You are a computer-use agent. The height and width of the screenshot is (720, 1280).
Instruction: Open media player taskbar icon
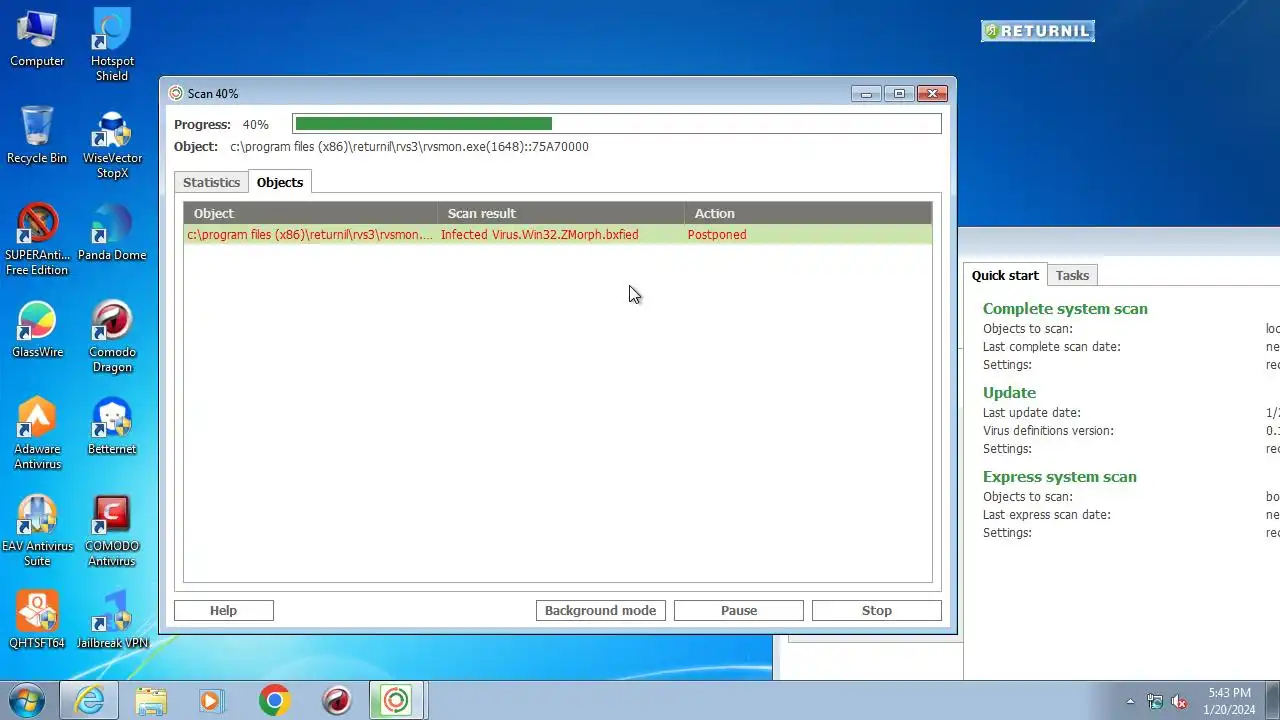(211, 700)
